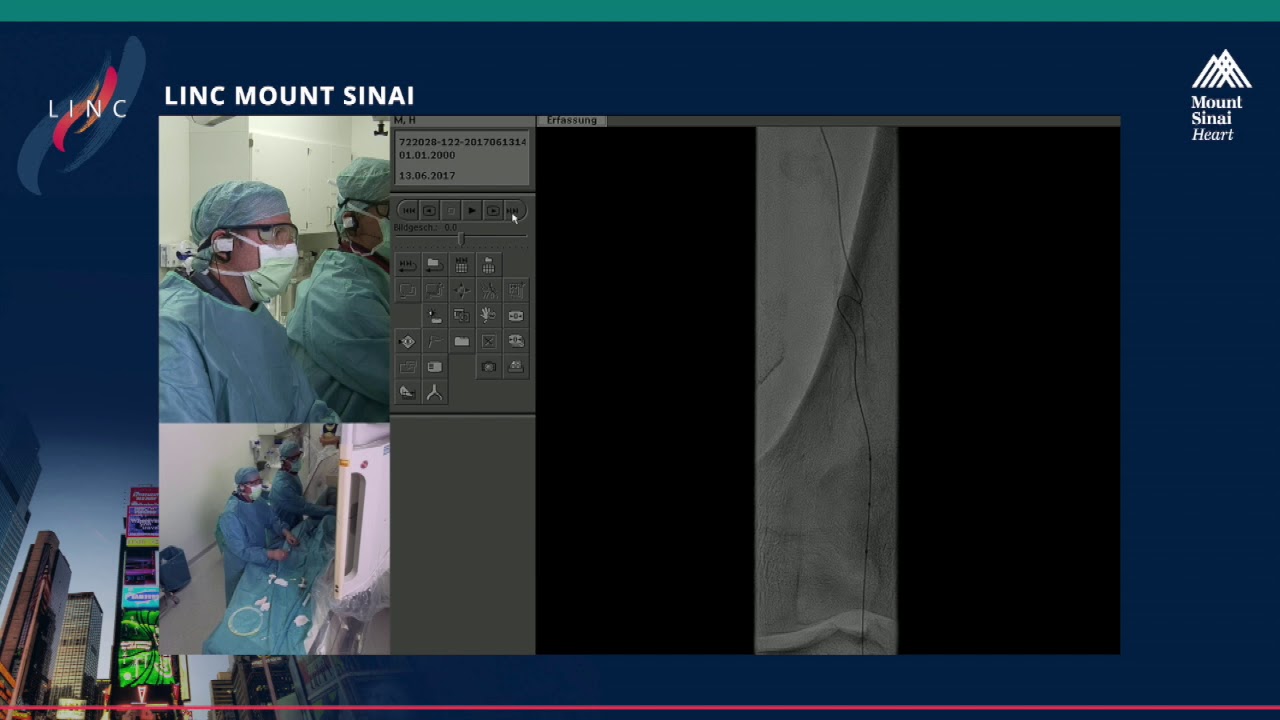Click the Bildgesch. 0.0 label

[425, 227]
